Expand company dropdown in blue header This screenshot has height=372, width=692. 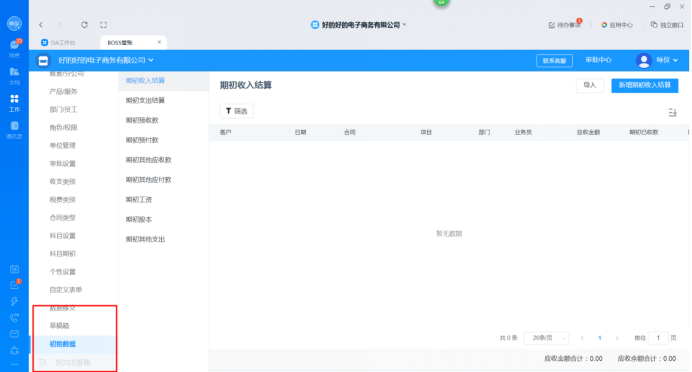pos(151,60)
